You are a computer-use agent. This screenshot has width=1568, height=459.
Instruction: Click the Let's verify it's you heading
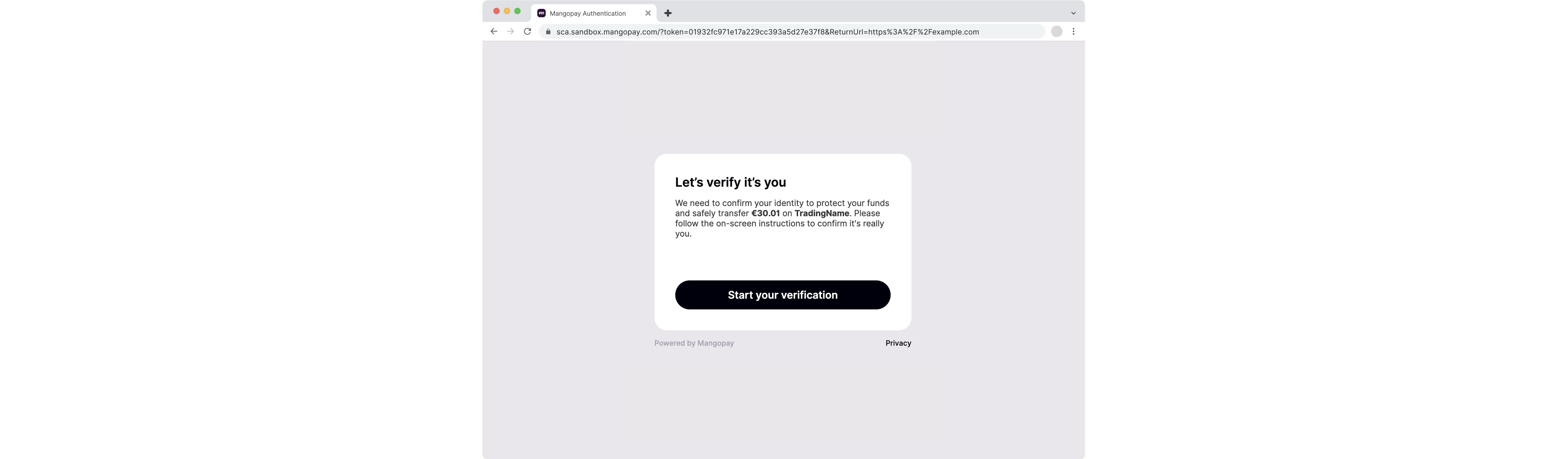pos(730,183)
